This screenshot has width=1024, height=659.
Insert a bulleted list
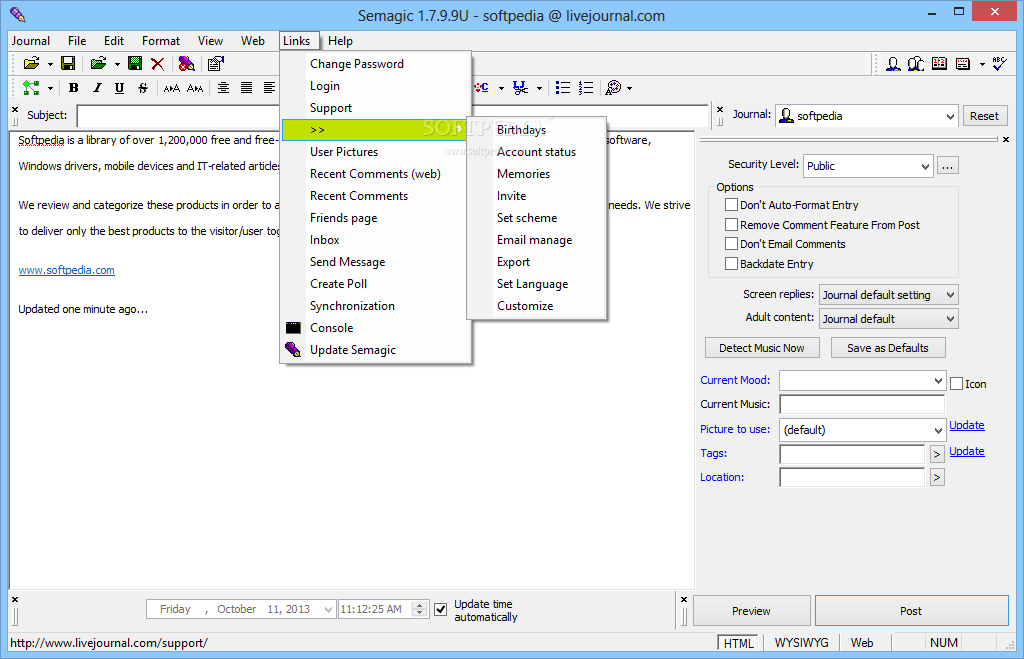[562, 88]
